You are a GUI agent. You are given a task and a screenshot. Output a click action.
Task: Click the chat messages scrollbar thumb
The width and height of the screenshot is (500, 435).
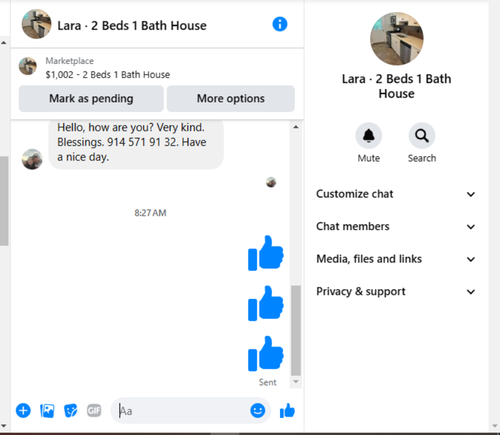[296, 330]
